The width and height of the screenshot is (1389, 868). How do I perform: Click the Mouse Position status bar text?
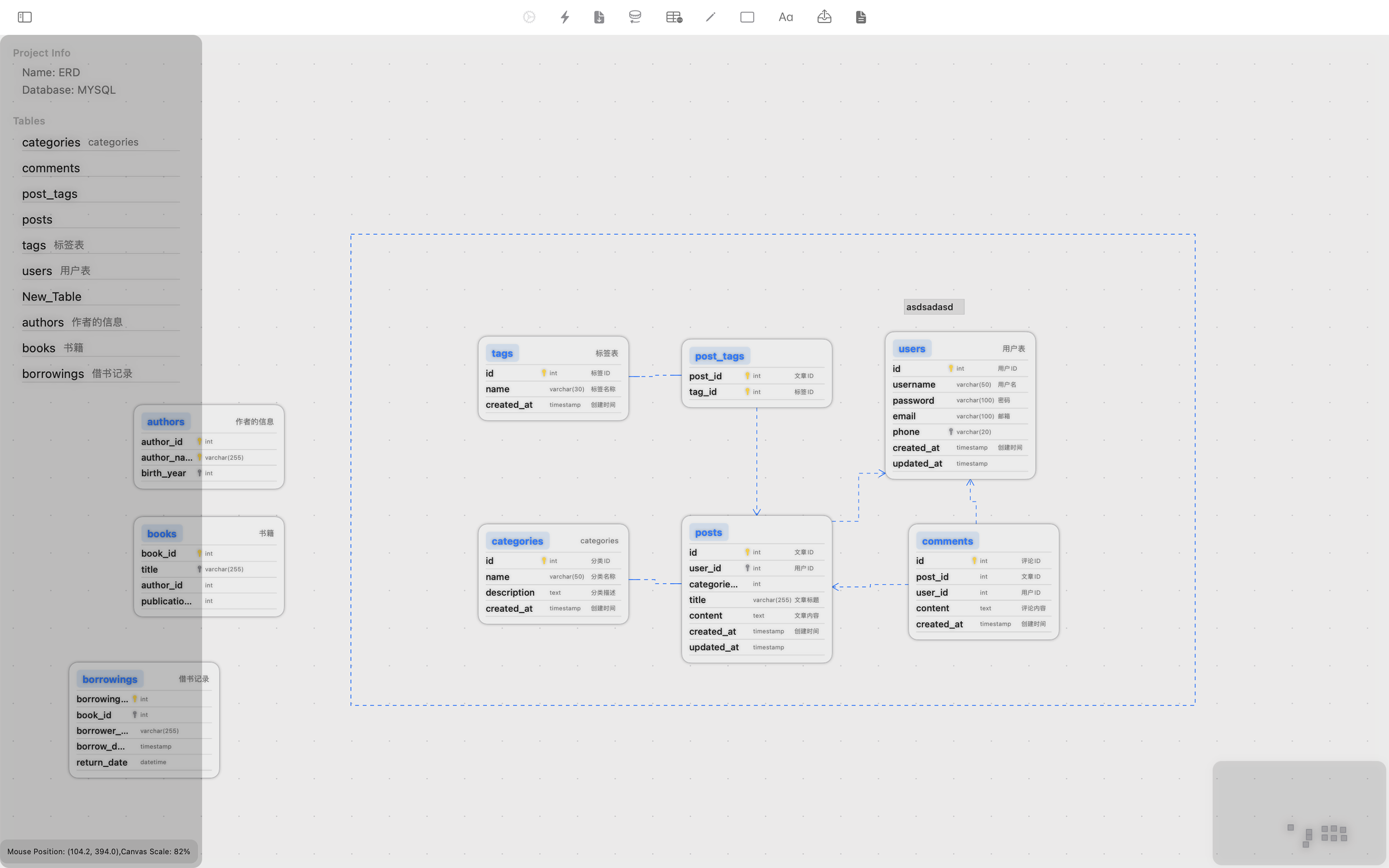[x=98, y=851]
